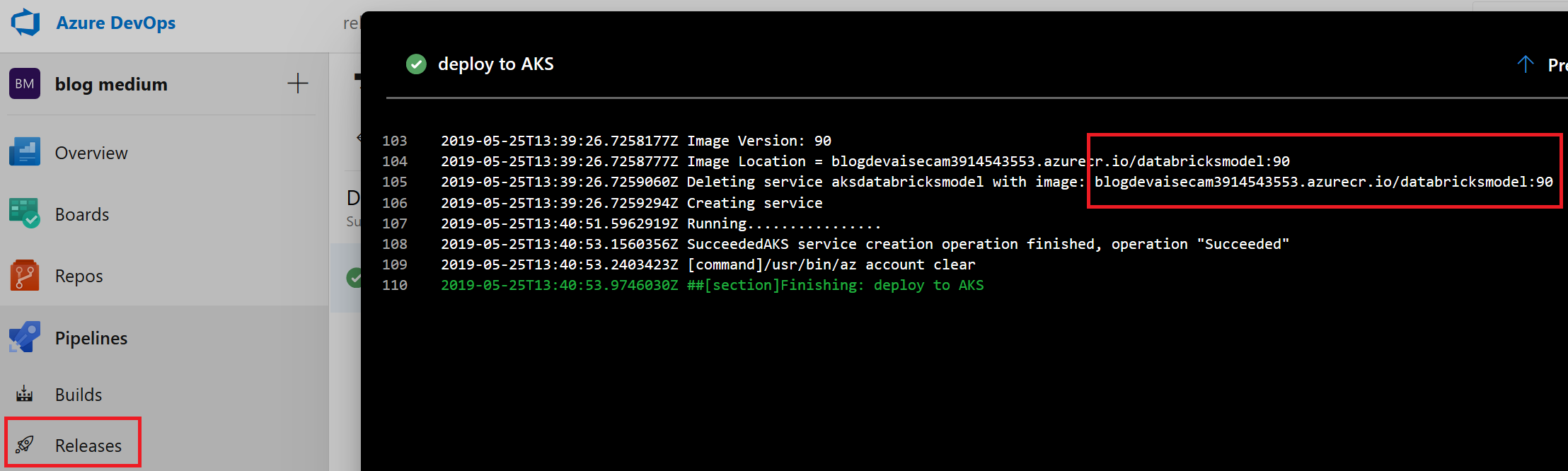Click the Pipelines rocket icon
This screenshot has height=471, width=1568.
[25, 337]
